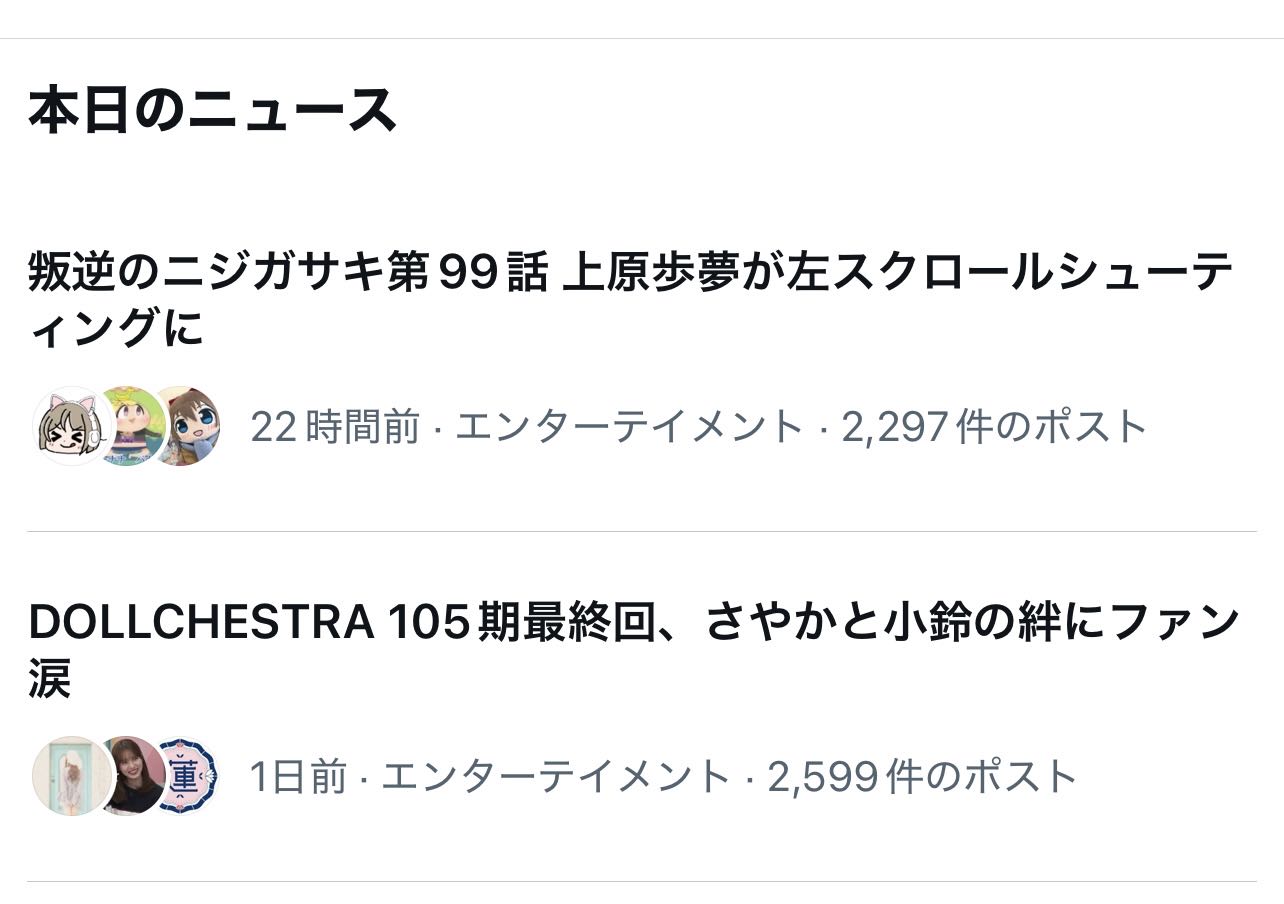Screen dimensions: 1284x904
Task: Click the 蓮 emblem avatar
Action: [x=187, y=776]
